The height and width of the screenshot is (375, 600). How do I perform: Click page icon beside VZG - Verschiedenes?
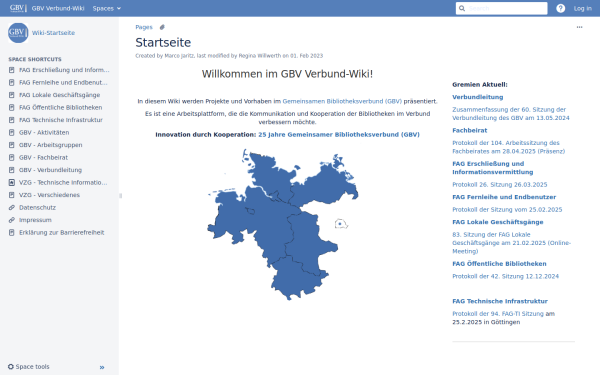(x=11, y=195)
